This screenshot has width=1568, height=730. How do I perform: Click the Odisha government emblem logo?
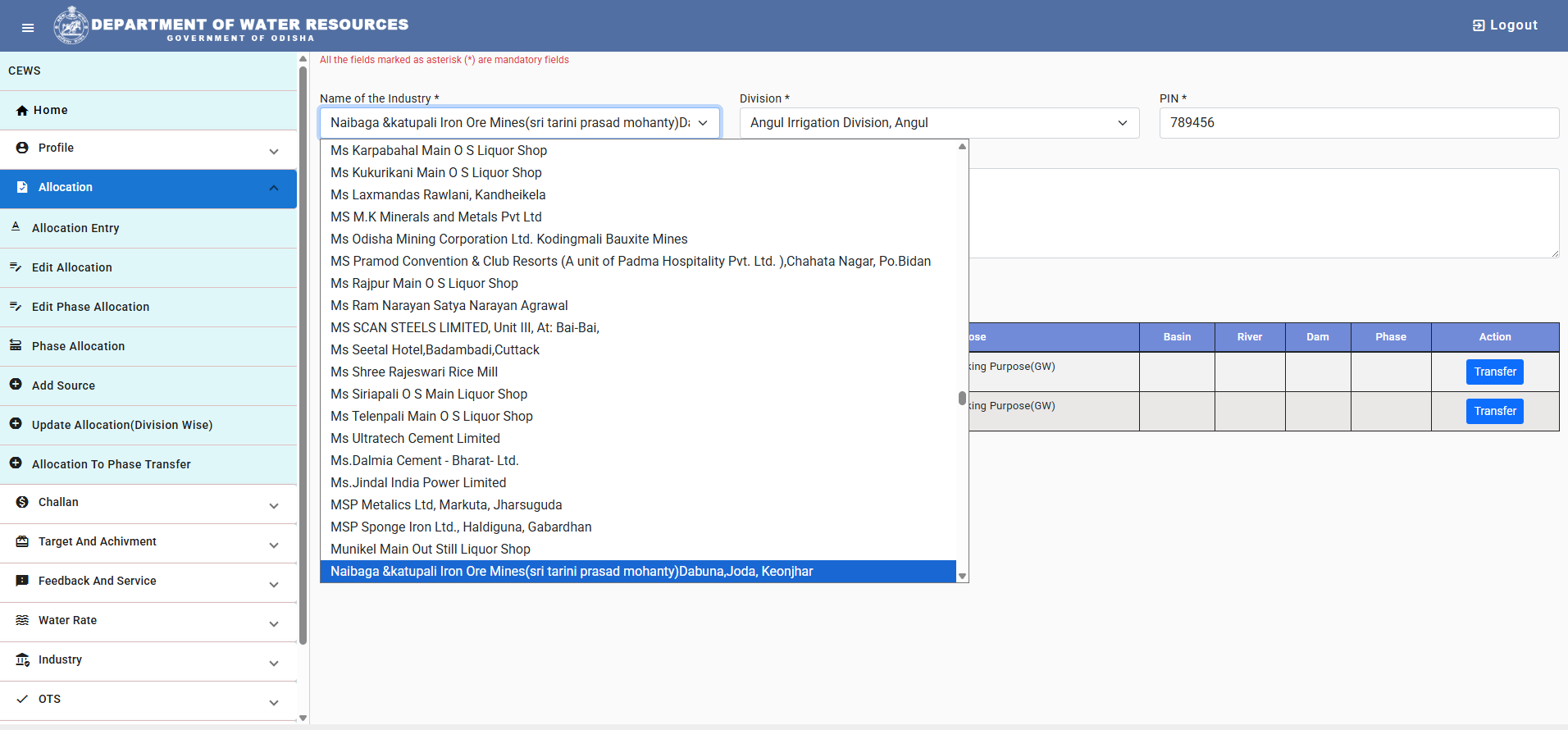(71, 25)
